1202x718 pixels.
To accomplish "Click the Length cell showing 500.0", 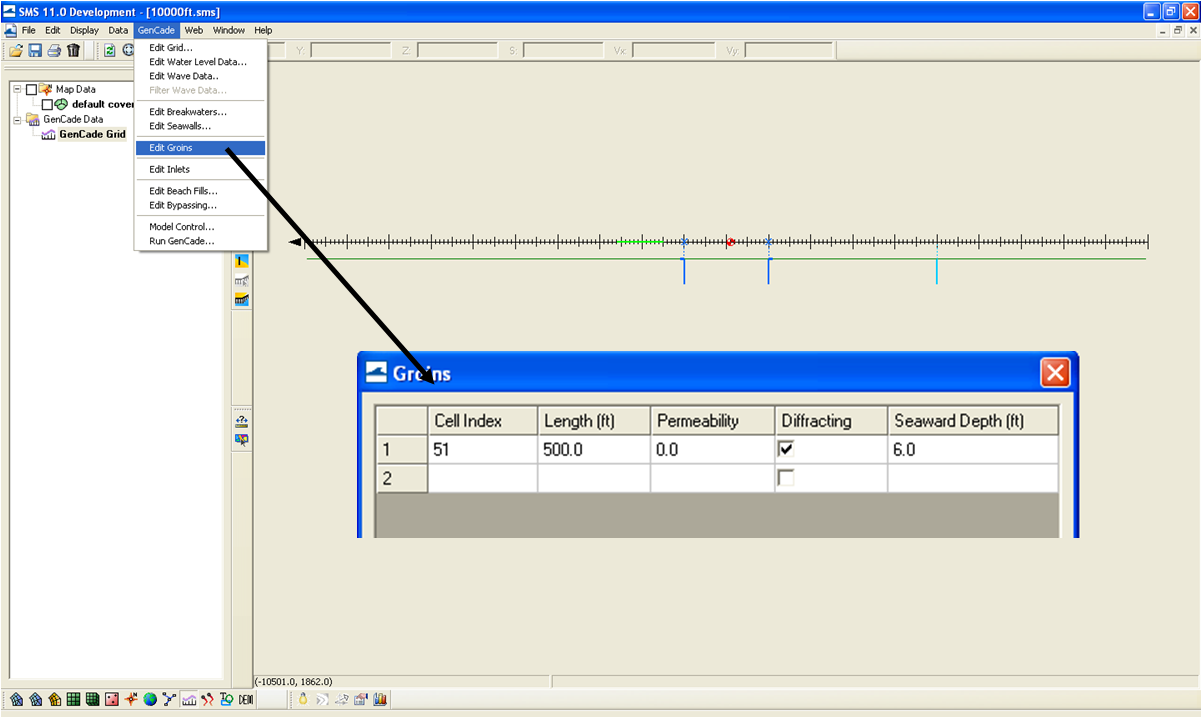I will 594,450.
